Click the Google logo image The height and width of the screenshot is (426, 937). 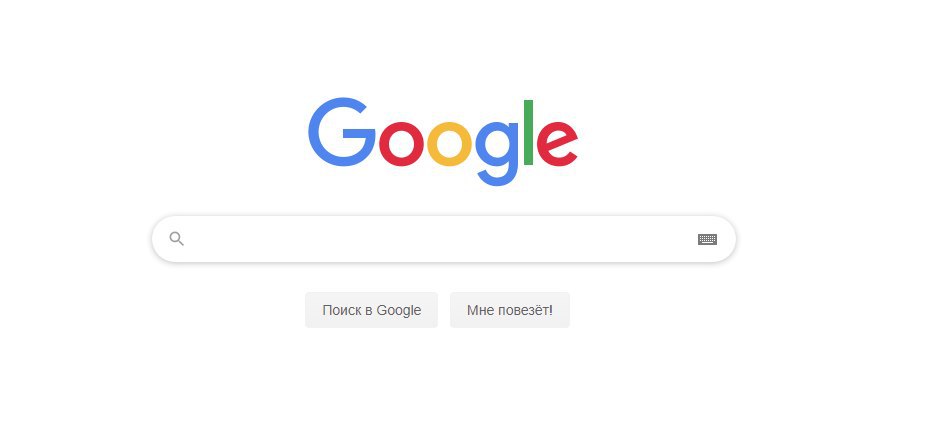(443, 142)
